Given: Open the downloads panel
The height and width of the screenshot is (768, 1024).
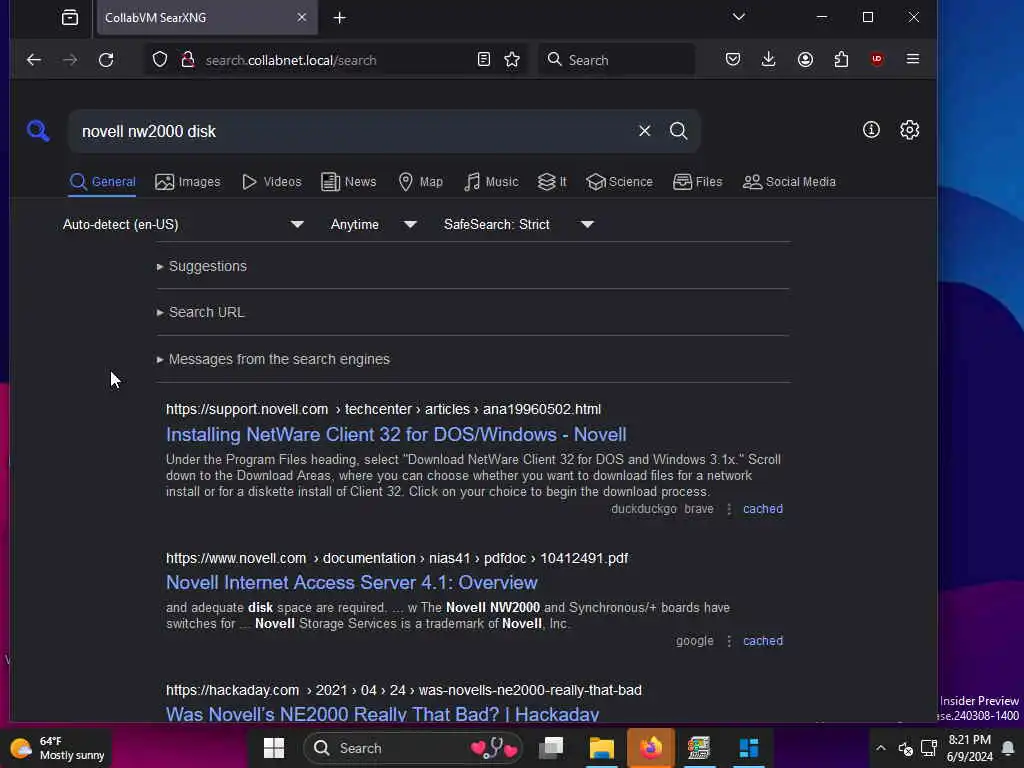Looking at the screenshot, I should point(769,59).
